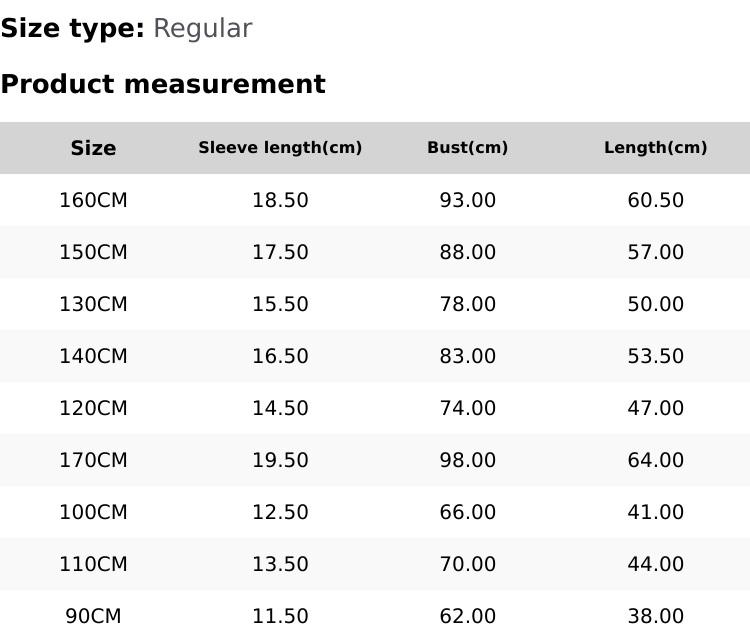Click the 53.50 length value

(655, 356)
